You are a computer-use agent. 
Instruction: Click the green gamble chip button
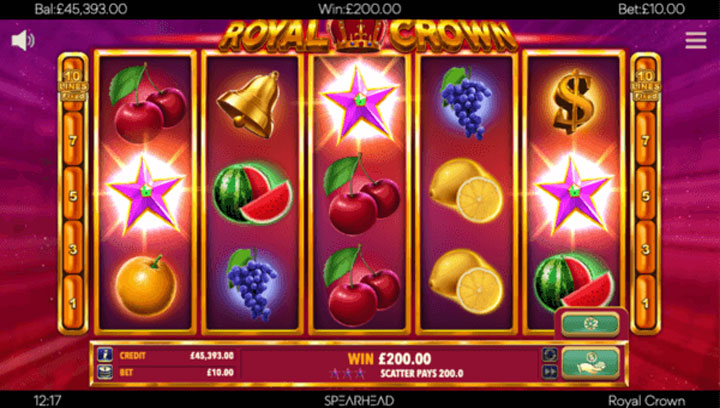click(x=590, y=324)
